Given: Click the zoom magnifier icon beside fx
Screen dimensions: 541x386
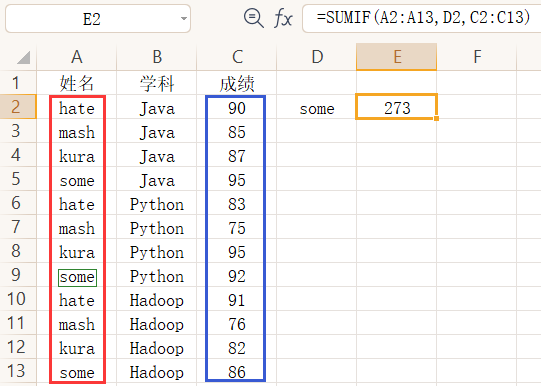Looking at the screenshot, I should click(254, 18).
